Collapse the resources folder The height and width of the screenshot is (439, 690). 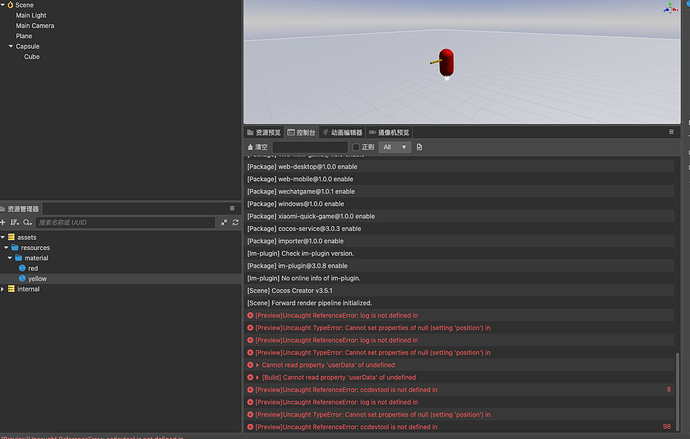[x=6, y=248]
